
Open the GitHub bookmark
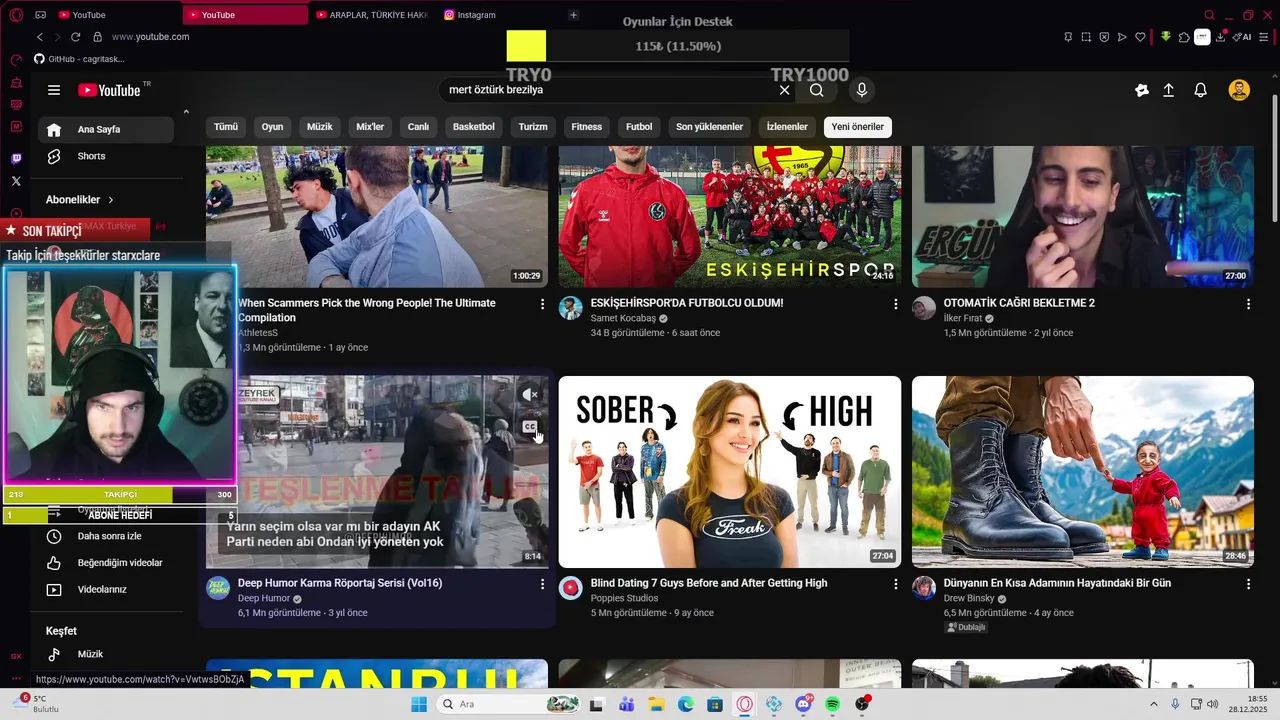pos(80,59)
